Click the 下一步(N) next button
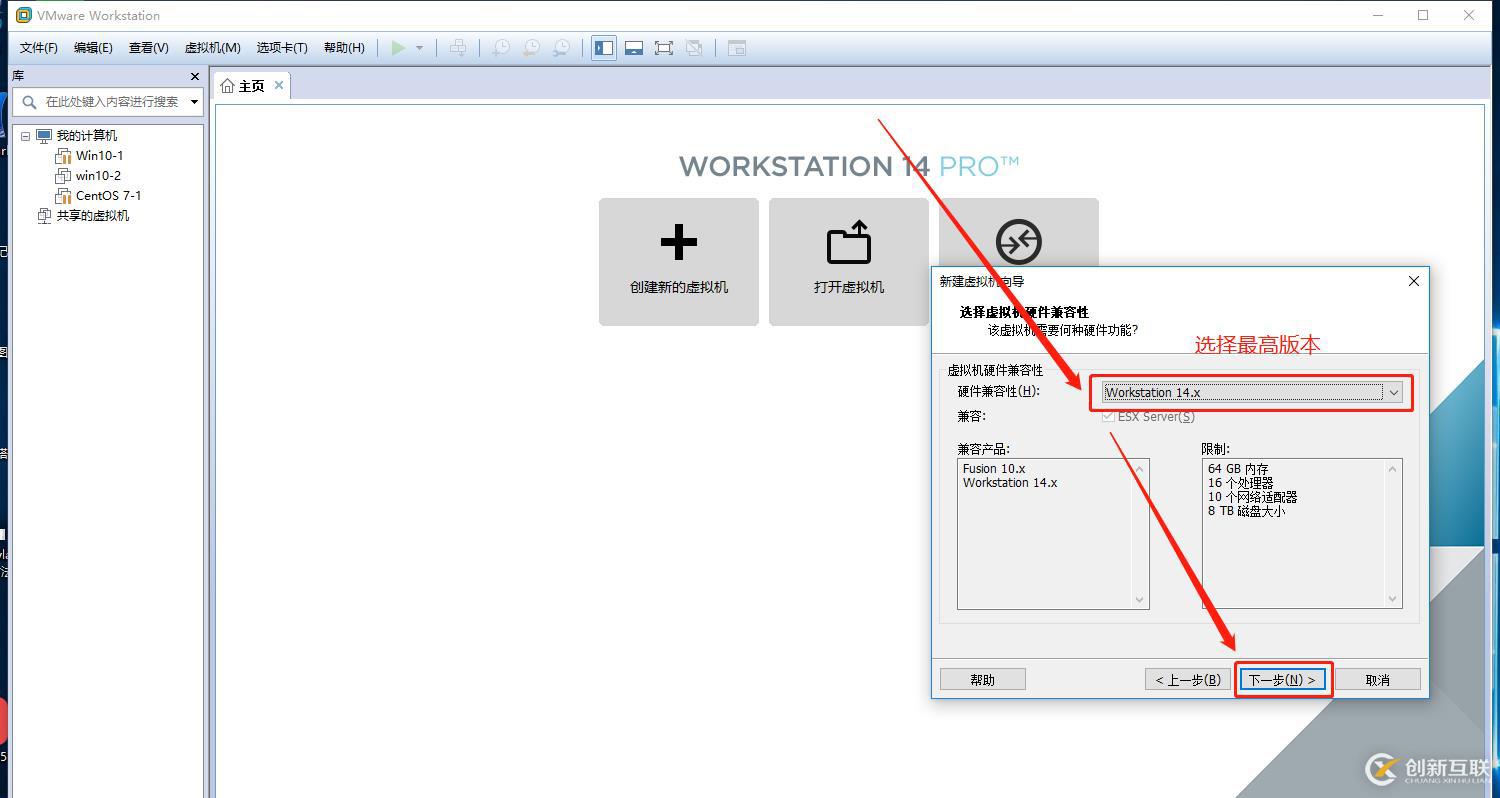The image size is (1500, 798). click(x=1283, y=679)
